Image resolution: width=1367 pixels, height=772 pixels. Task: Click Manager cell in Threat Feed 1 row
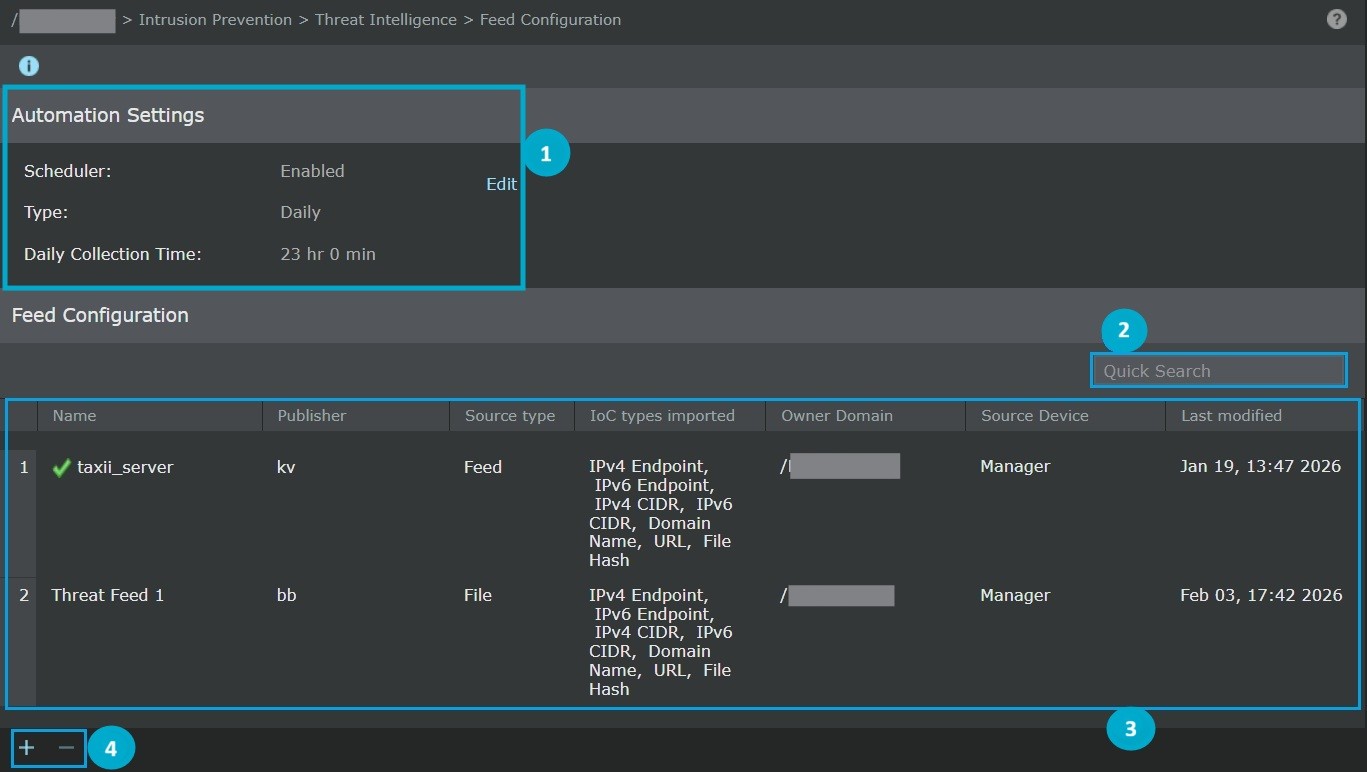[1015, 595]
